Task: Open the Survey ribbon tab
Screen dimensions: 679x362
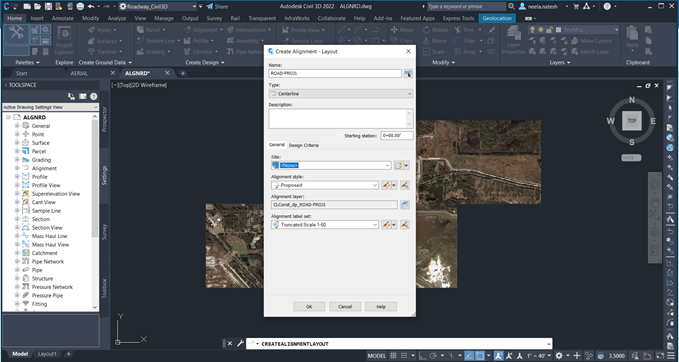Action: click(x=214, y=18)
